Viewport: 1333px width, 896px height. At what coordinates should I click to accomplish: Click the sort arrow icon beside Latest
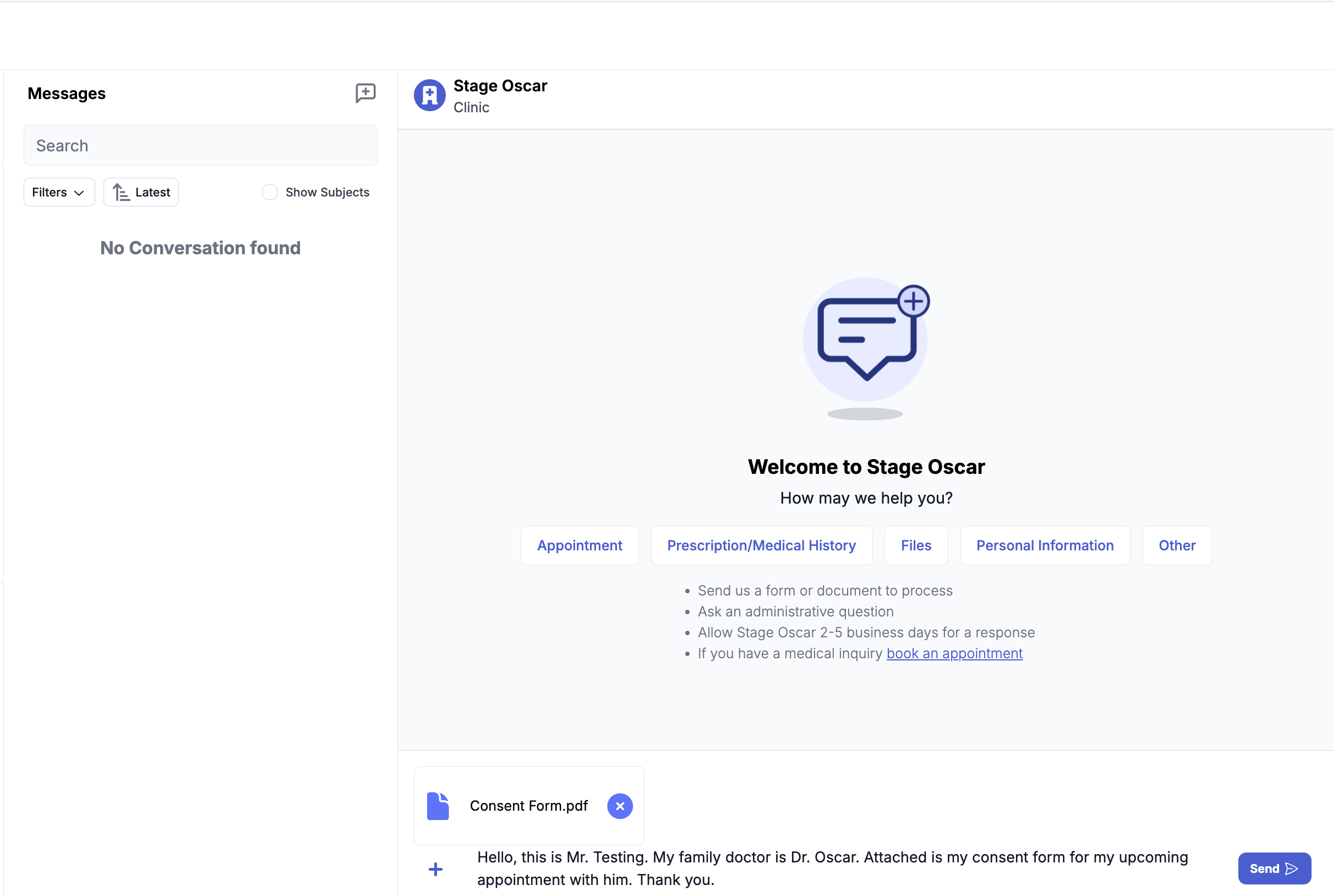pos(121,193)
